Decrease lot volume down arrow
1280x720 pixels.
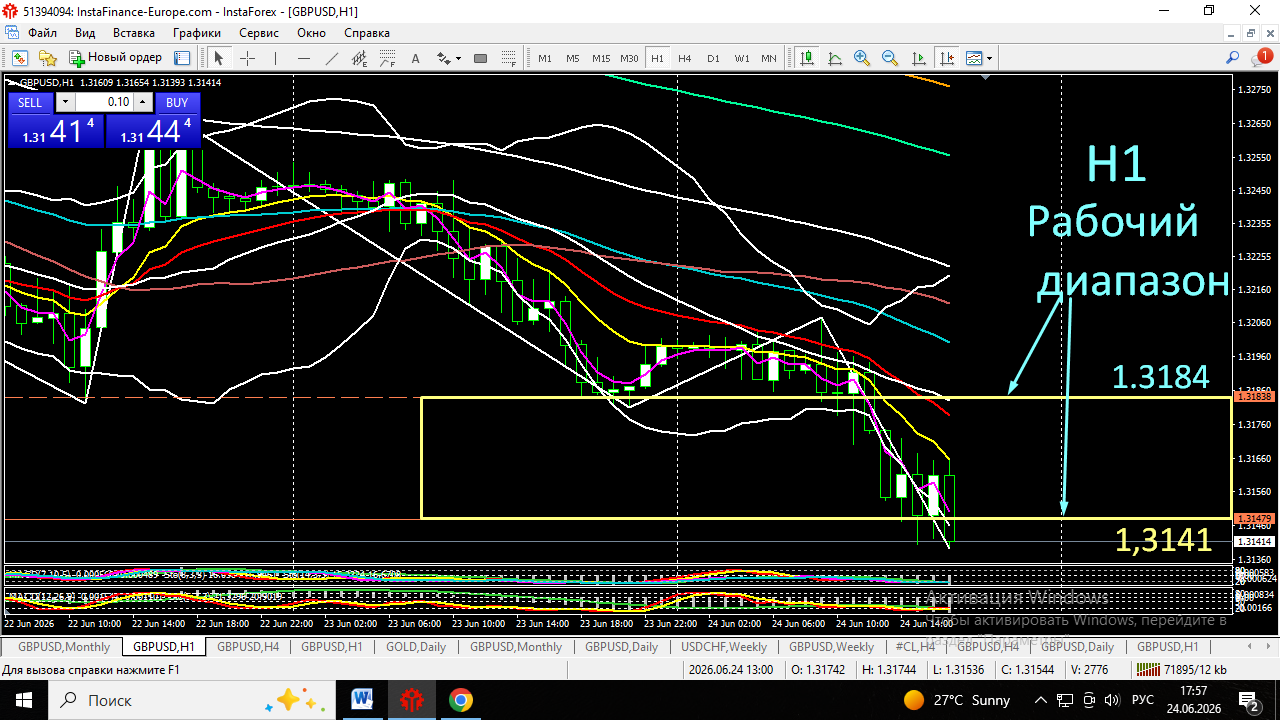pos(65,102)
